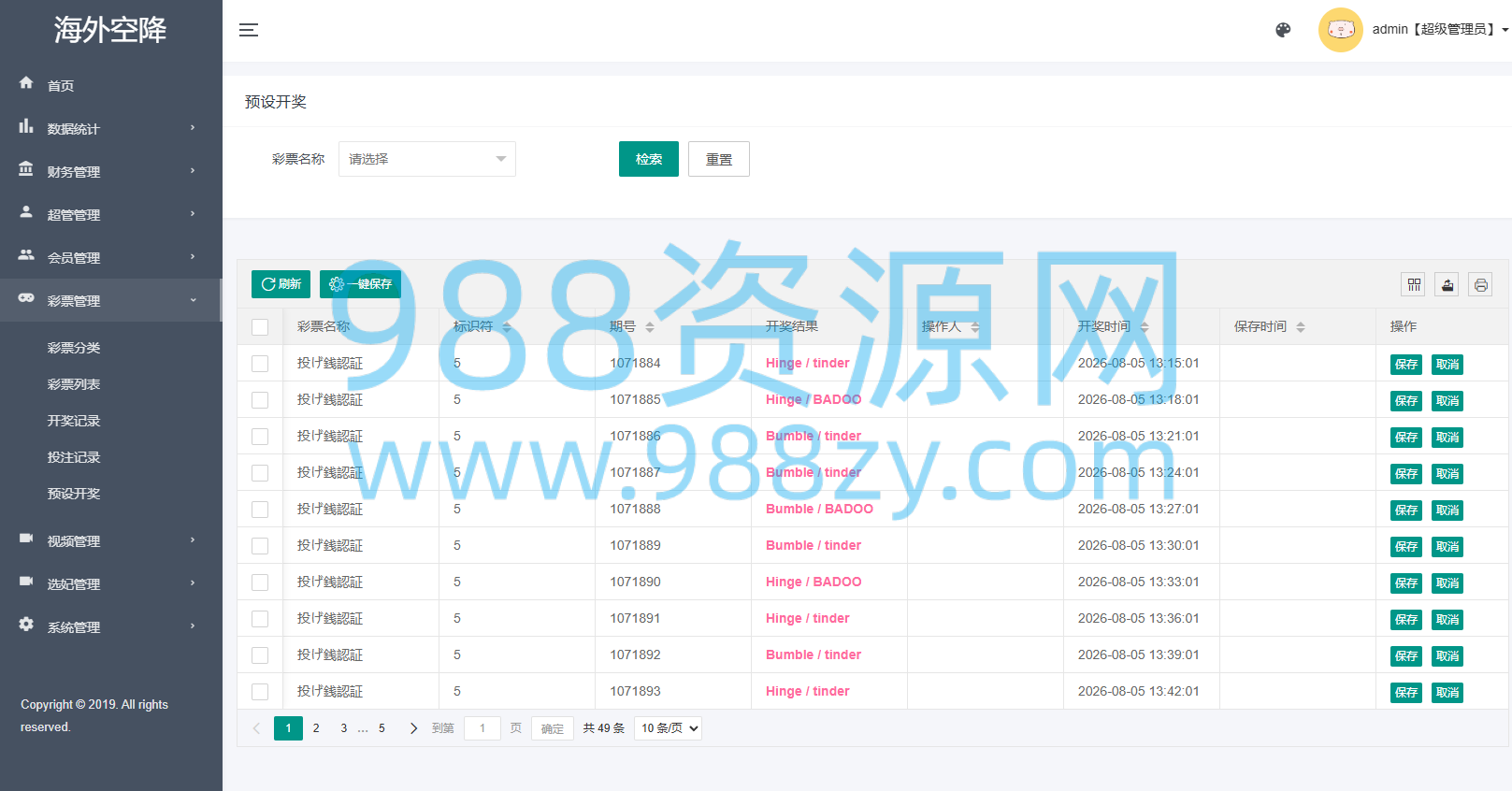Click the 检索 search button
This screenshot has height=791, width=1512.
click(649, 159)
